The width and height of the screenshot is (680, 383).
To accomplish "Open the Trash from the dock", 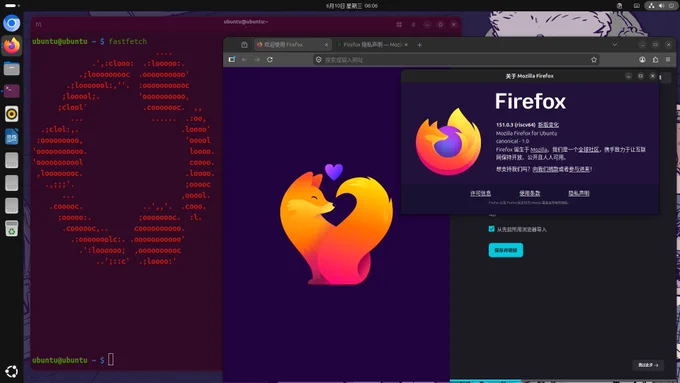I will (12, 229).
